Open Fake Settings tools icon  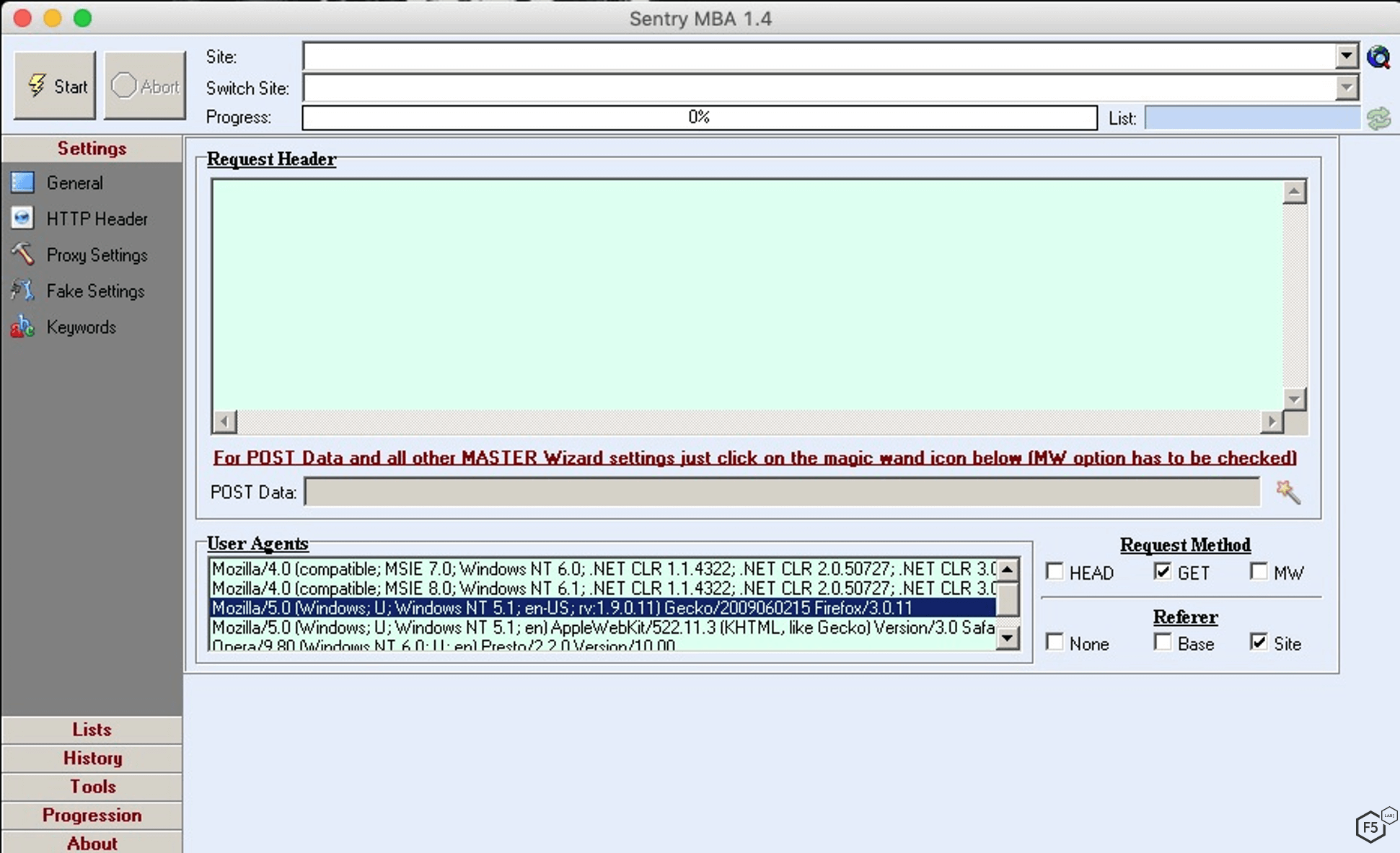point(22,291)
